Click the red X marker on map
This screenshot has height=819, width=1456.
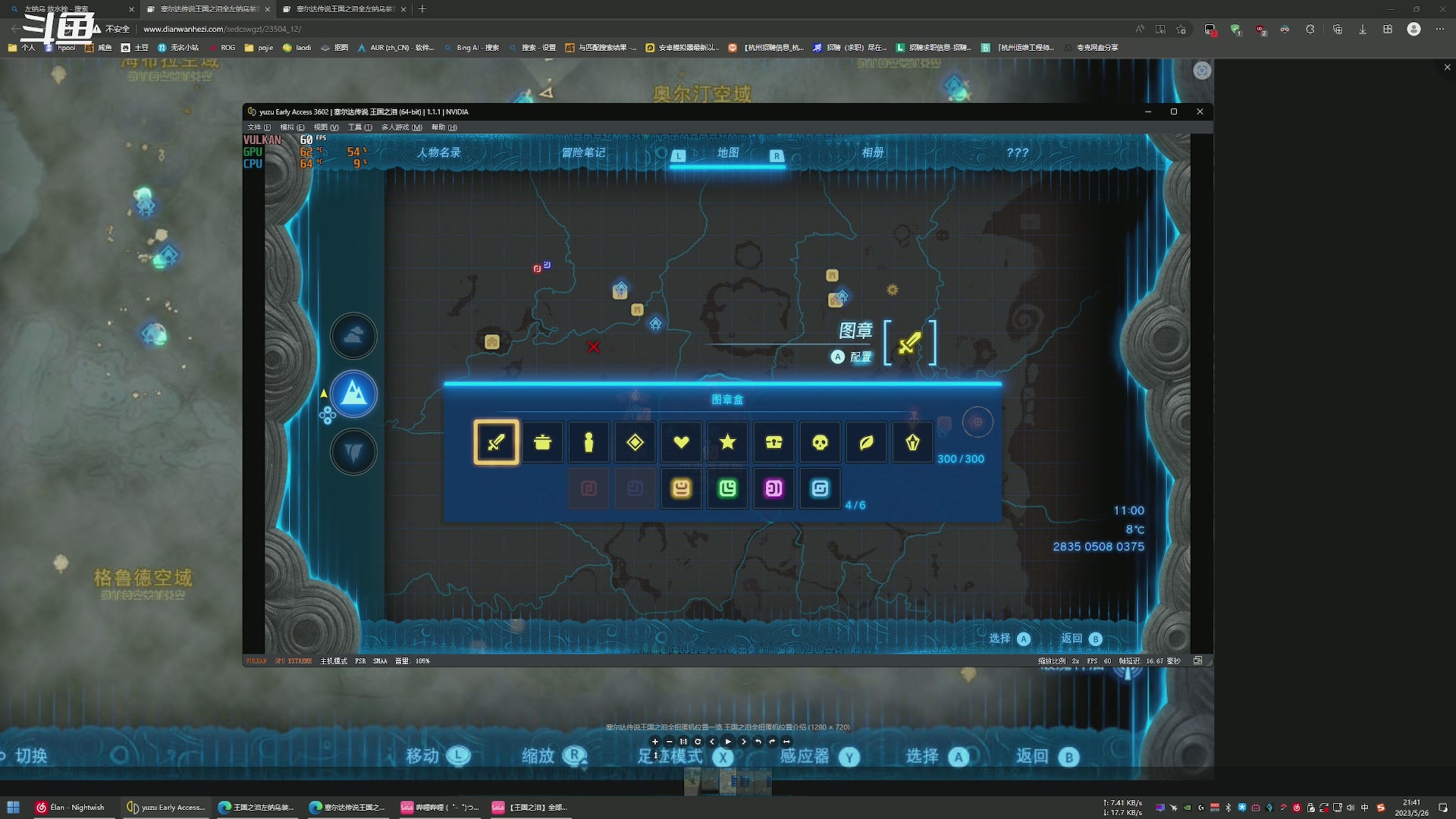coord(594,347)
